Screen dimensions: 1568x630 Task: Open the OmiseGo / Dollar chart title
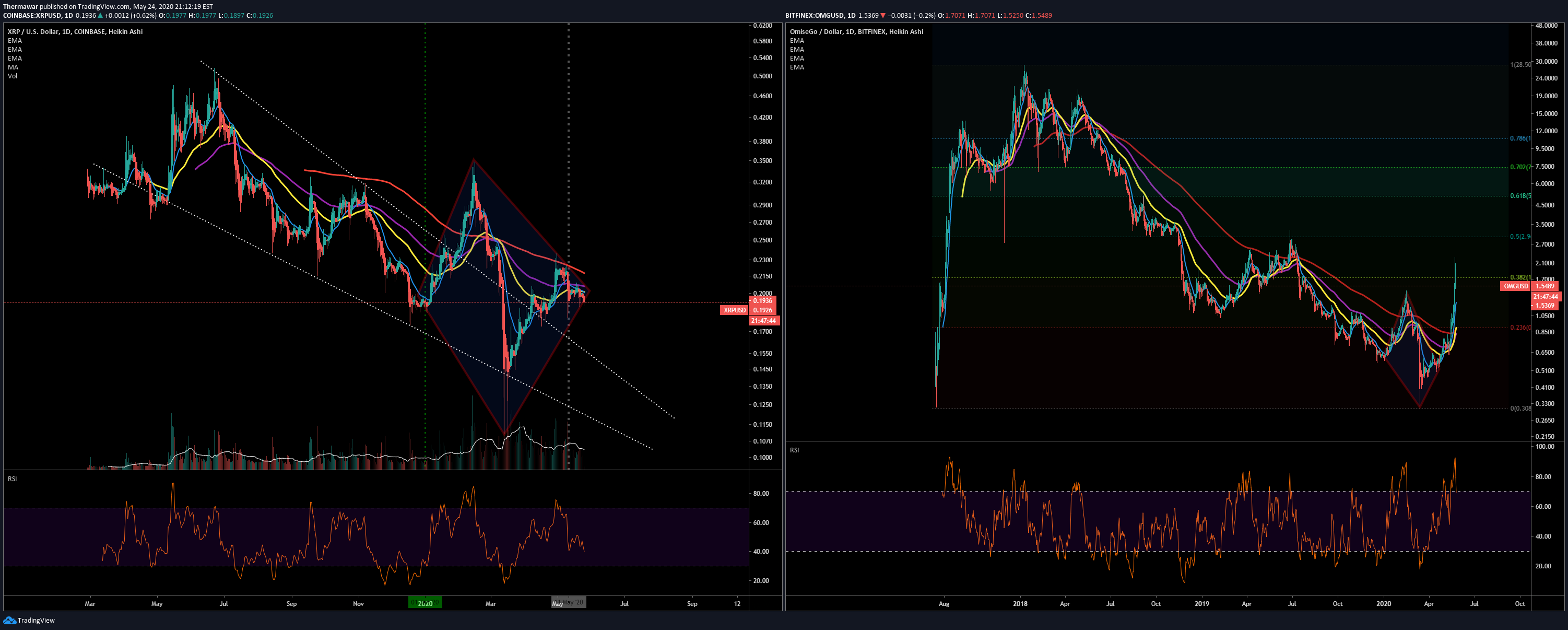pyautogui.click(x=856, y=32)
